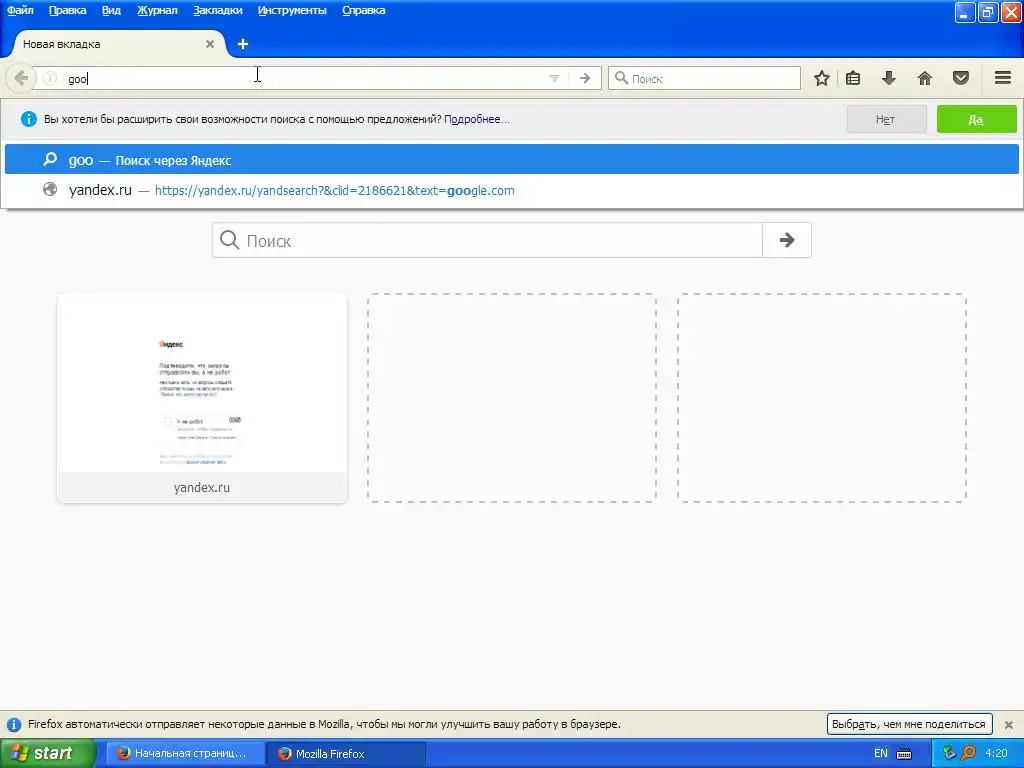Viewport: 1024px width, 768px height.
Task: Click the back arrow navigation button
Action: coord(20,78)
